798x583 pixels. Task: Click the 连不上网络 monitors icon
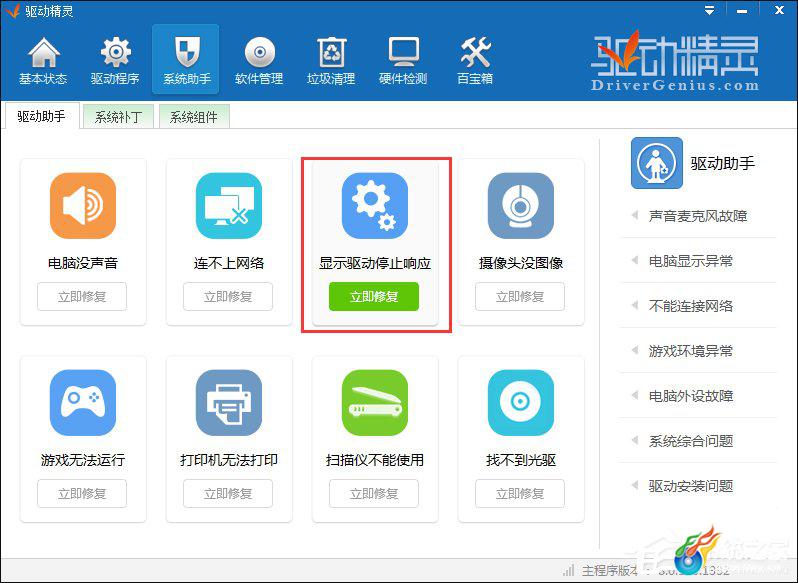pyautogui.click(x=229, y=206)
